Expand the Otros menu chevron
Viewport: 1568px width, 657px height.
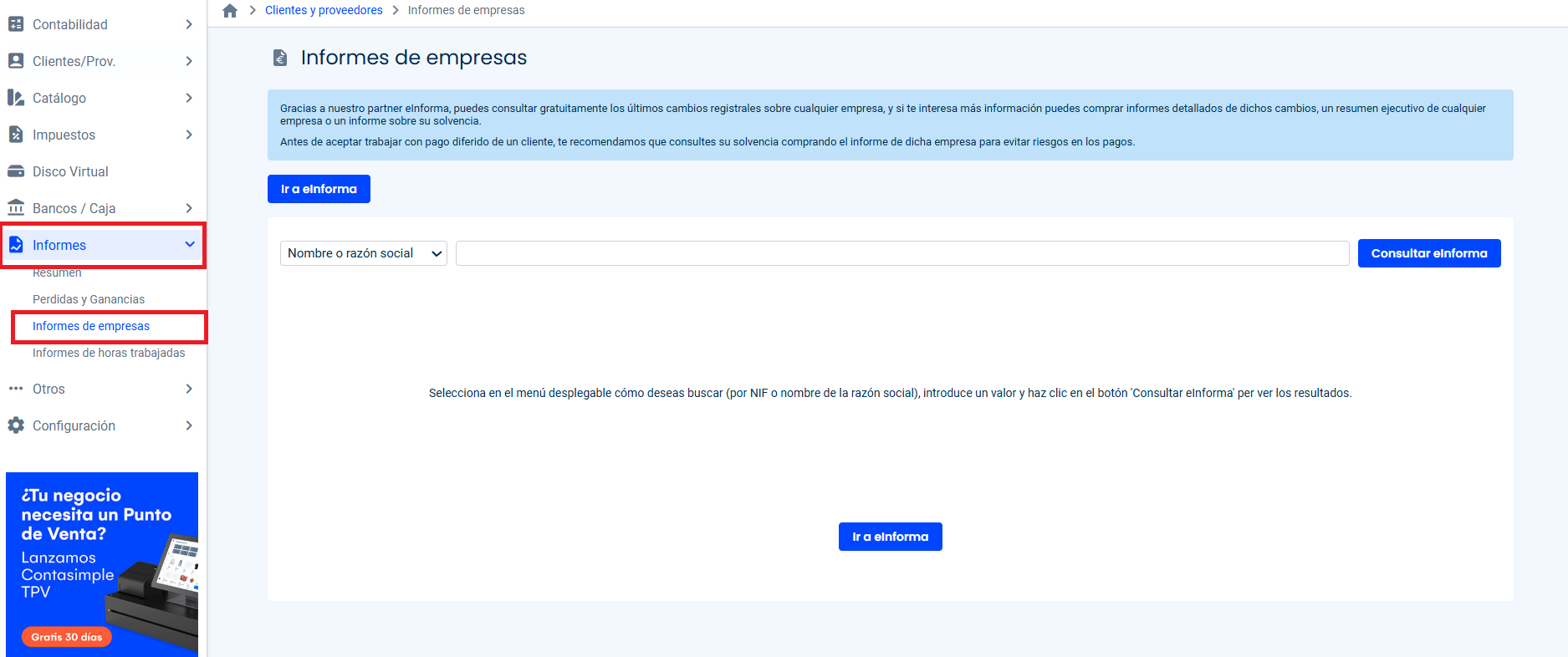[x=189, y=389]
